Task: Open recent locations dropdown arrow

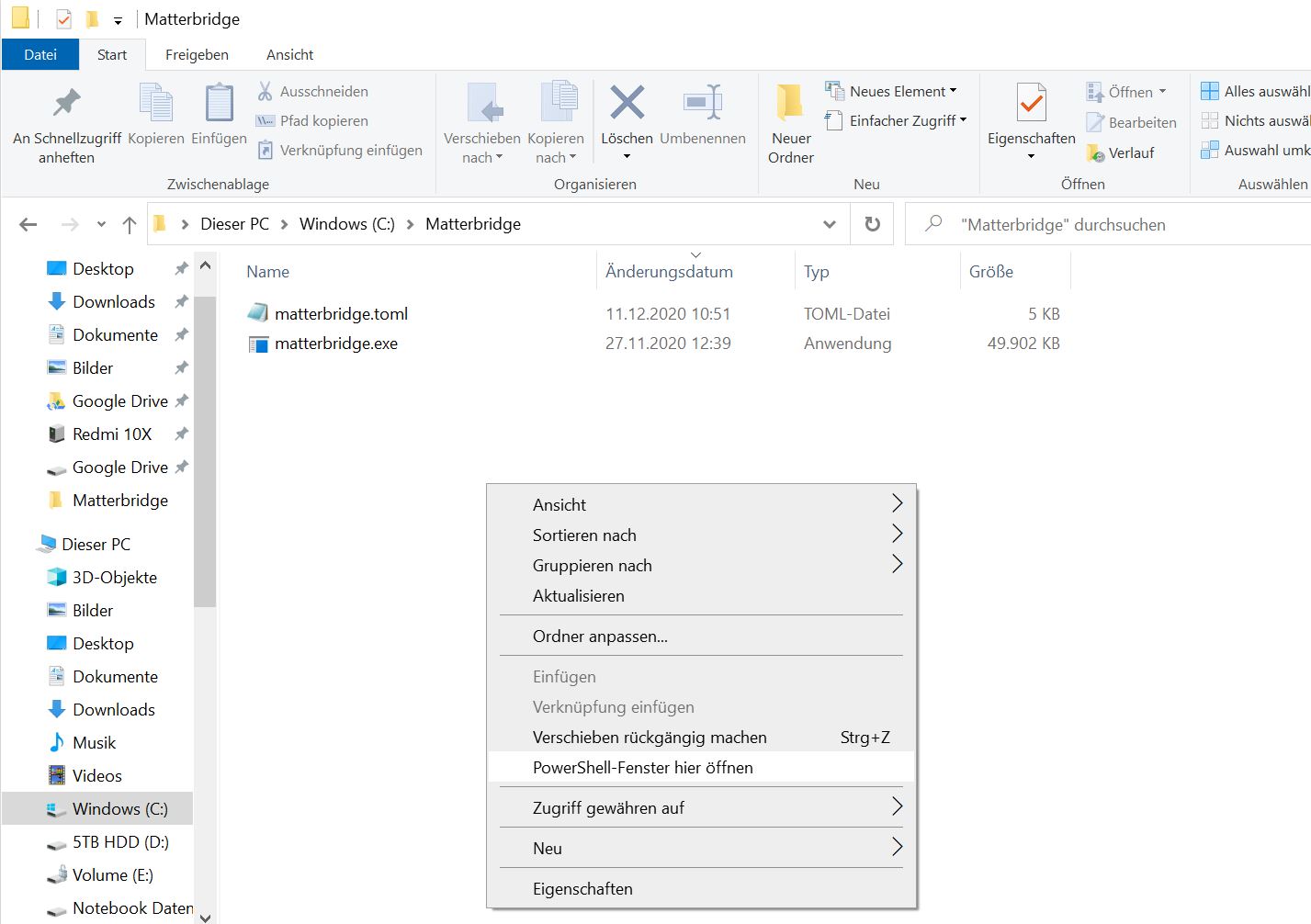Action: click(x=101, y=224)
